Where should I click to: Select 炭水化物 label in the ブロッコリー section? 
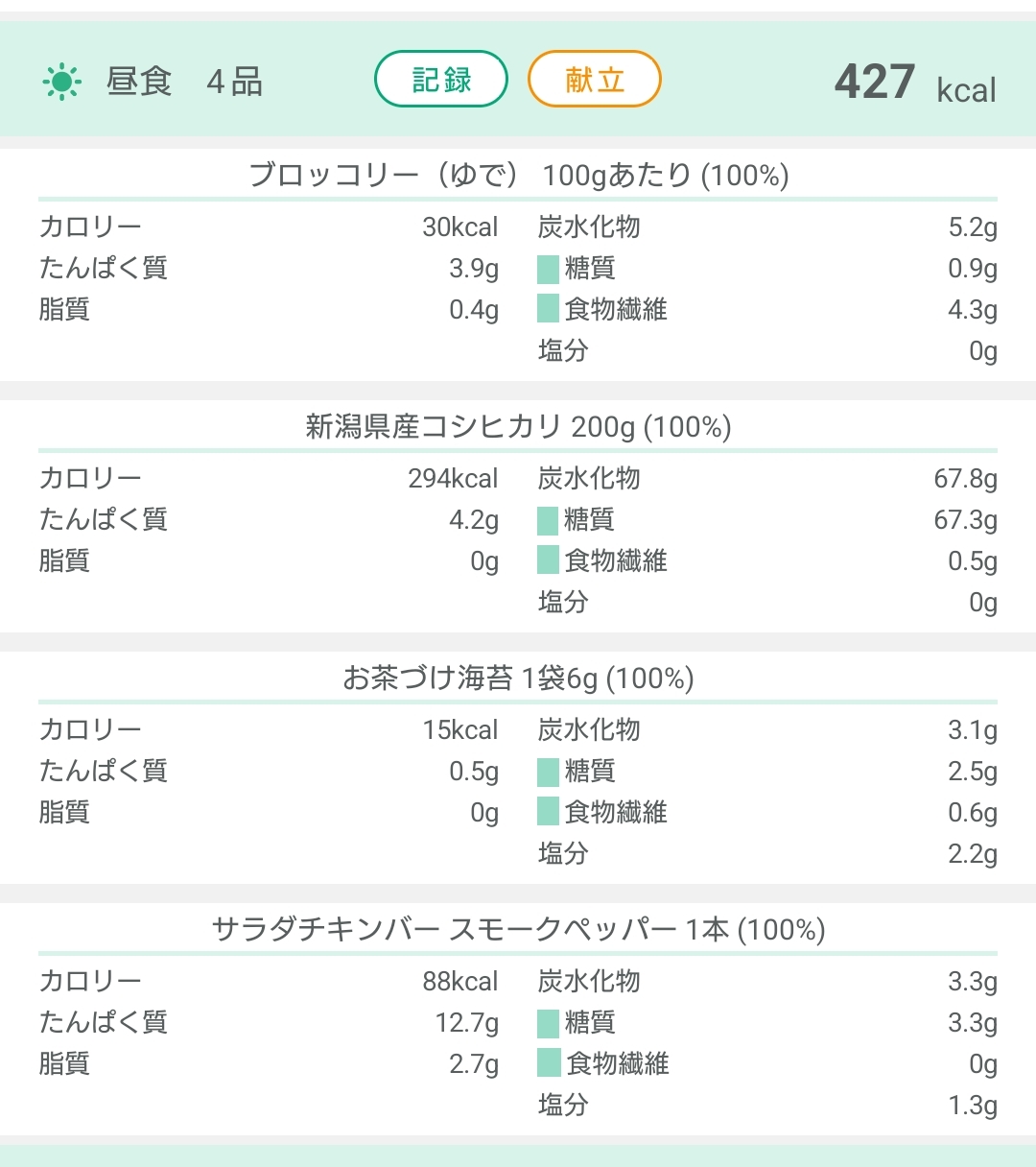(x=589, y=227)
